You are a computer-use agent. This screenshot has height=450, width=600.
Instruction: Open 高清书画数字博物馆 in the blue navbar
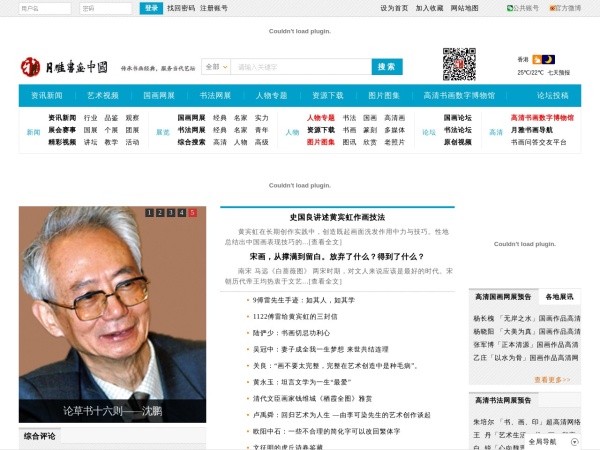pyautogui.click(x=459, y=96)
